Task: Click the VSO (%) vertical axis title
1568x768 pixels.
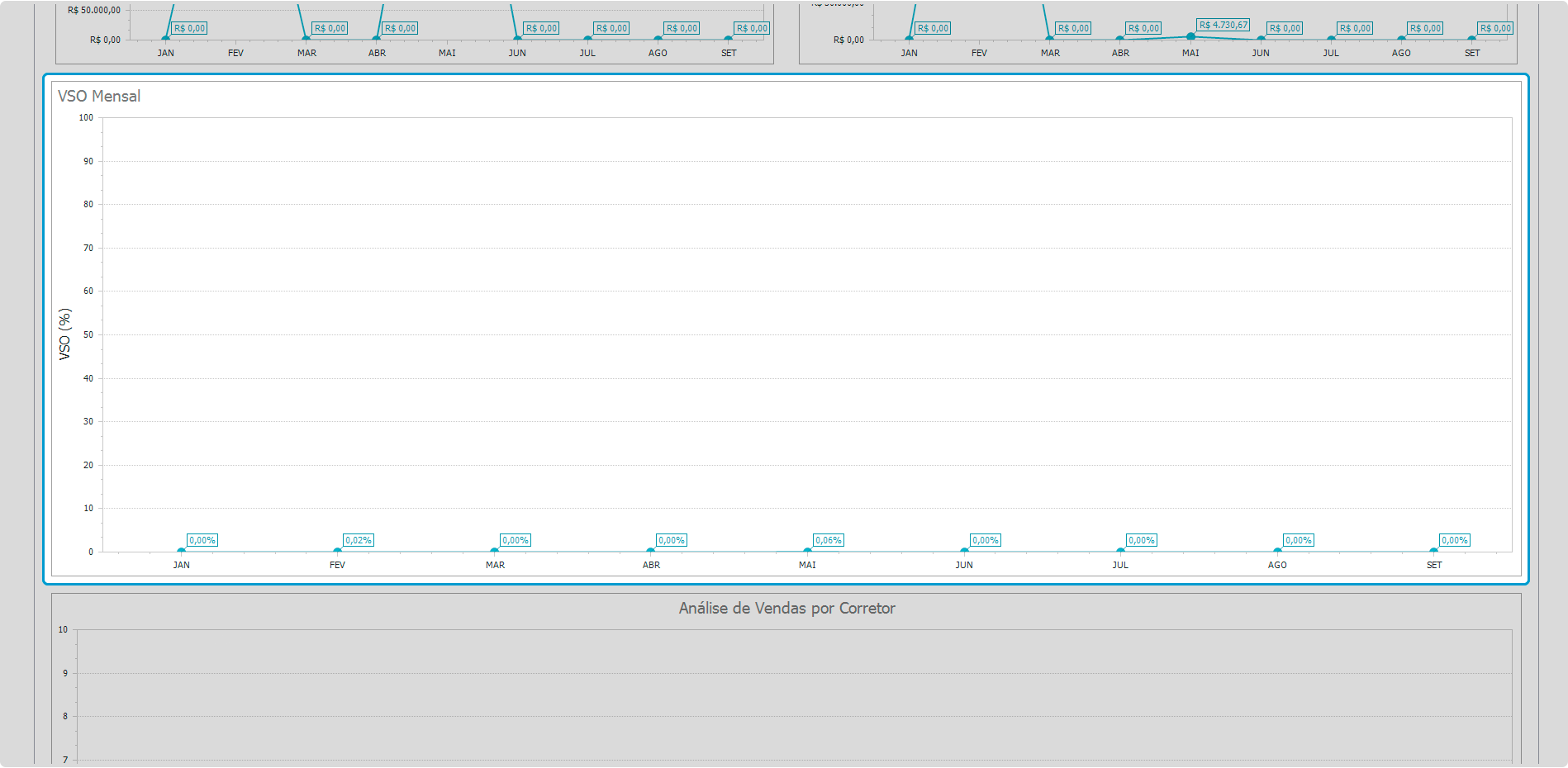Action: pos(64,334)
